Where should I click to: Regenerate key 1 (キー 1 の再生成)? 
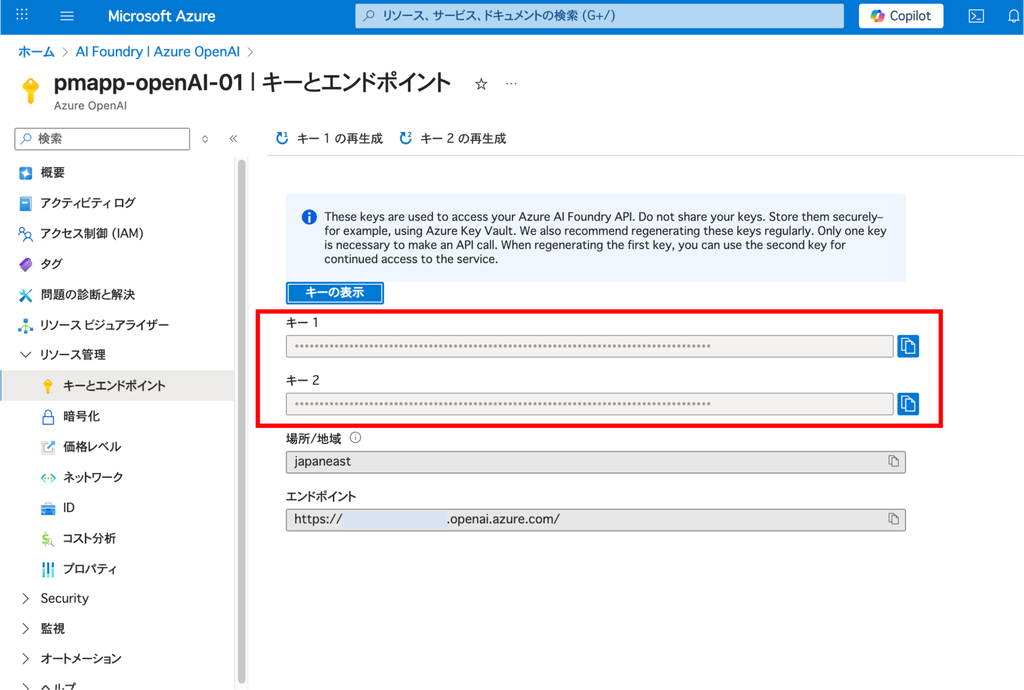coord(329,138)
